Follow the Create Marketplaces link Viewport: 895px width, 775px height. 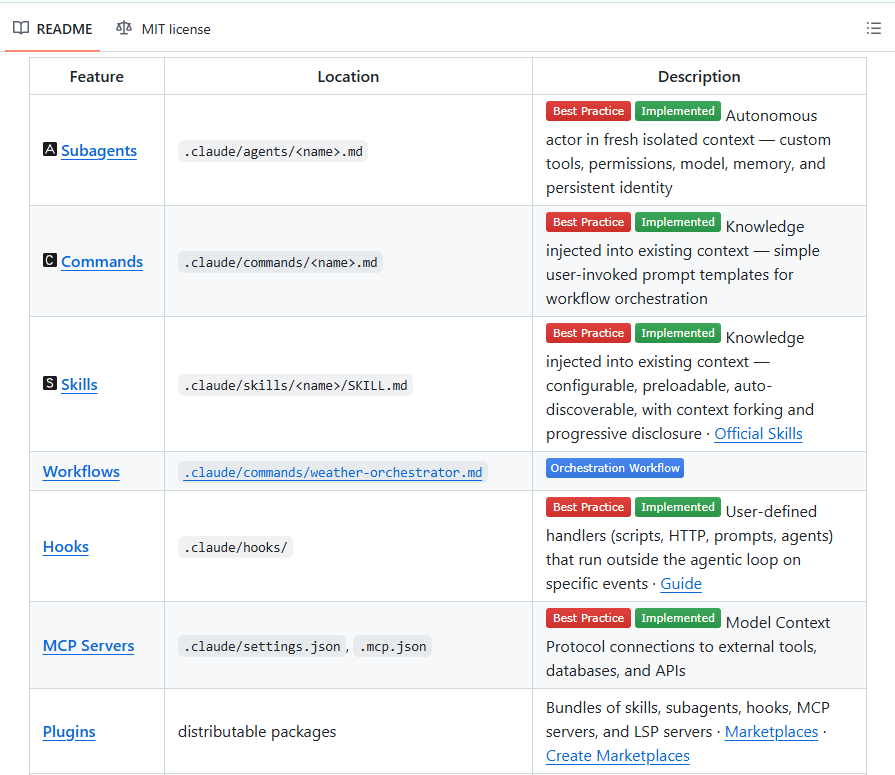618,756
